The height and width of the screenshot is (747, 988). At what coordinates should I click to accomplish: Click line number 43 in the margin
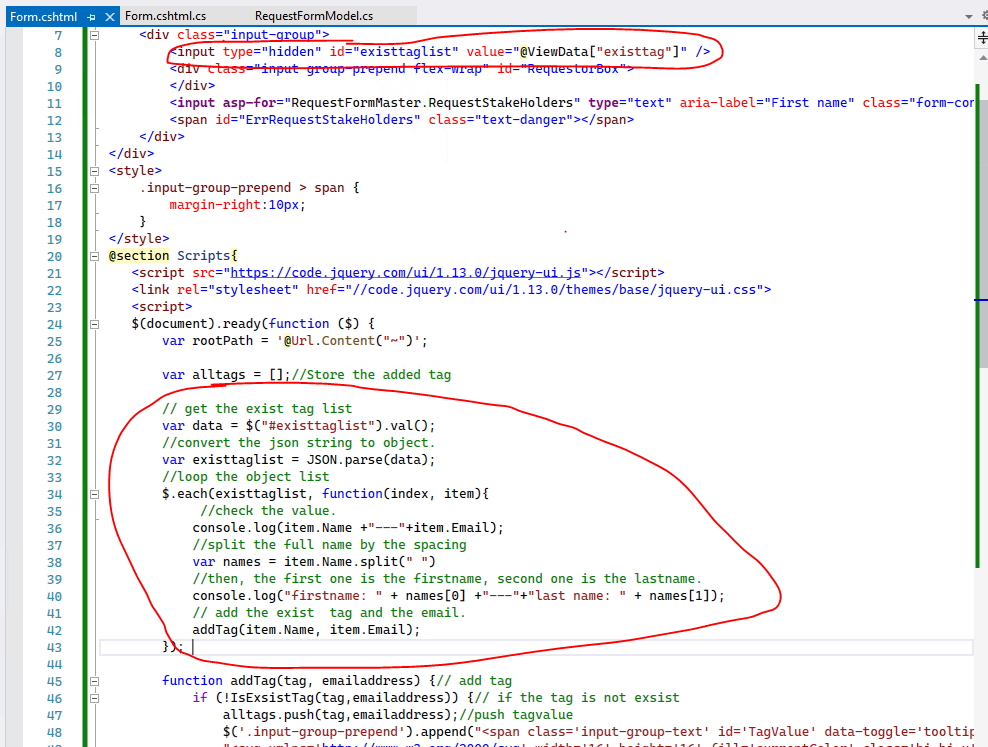[x=54, y=647]
